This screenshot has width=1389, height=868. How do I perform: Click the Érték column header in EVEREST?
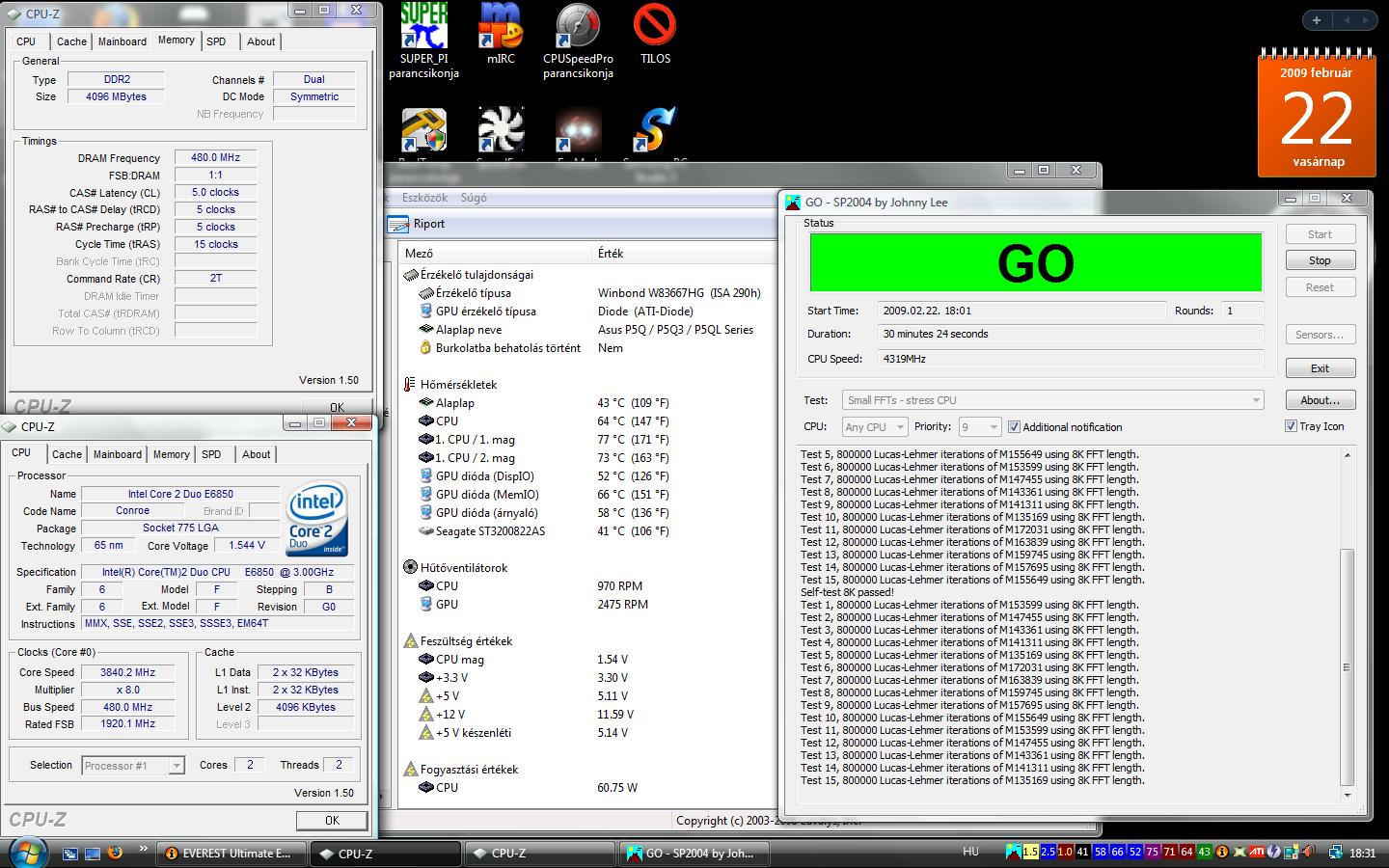tap(610, 253)
